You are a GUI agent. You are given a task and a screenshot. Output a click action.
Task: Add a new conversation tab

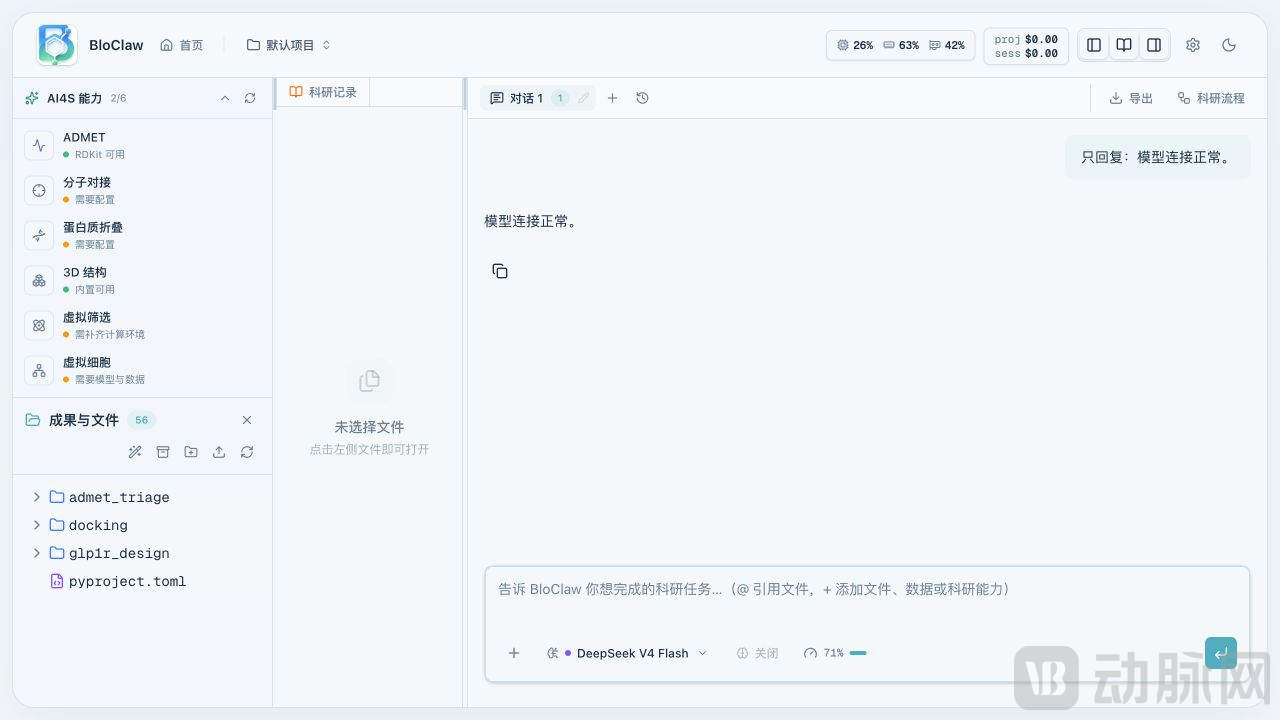coord(613,98)
